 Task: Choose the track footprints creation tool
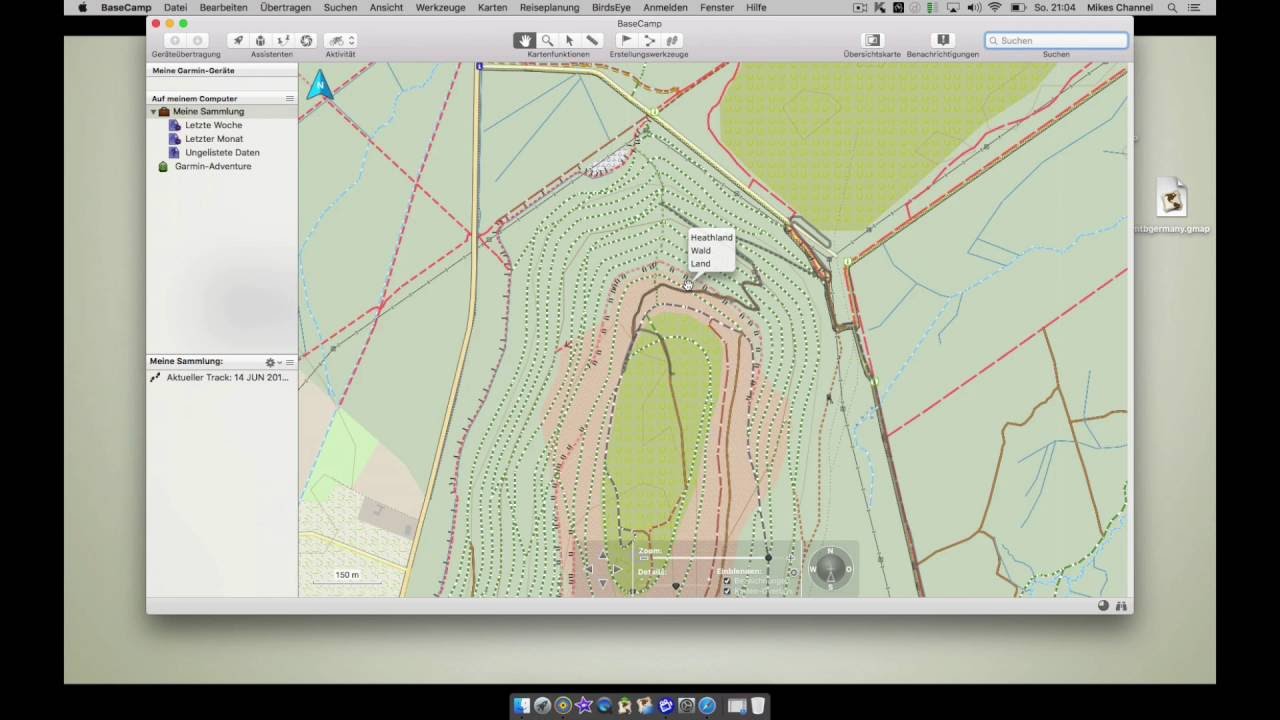tap(672, 40)
